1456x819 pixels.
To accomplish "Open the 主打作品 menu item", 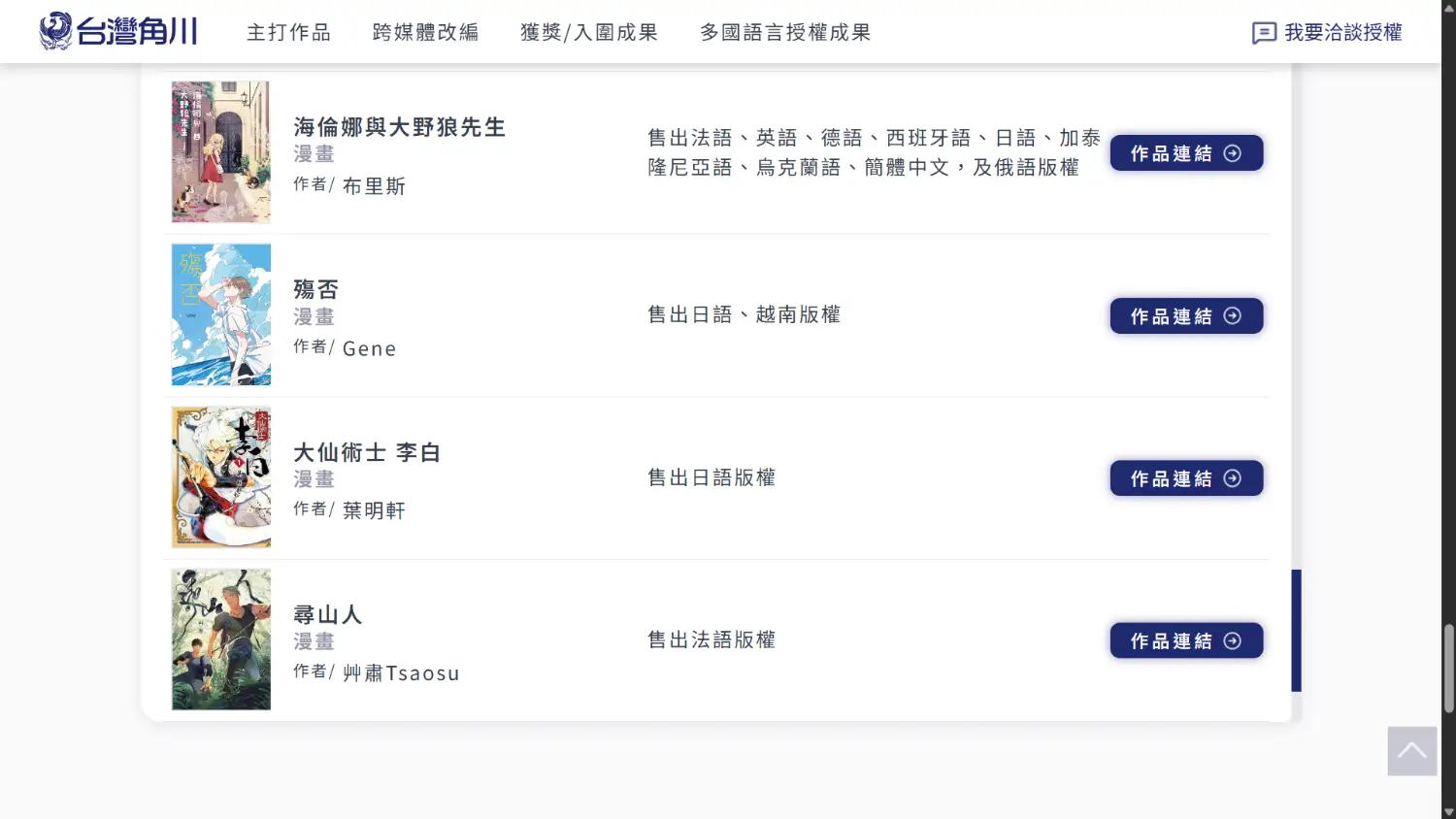I will [x=288, y=33].
